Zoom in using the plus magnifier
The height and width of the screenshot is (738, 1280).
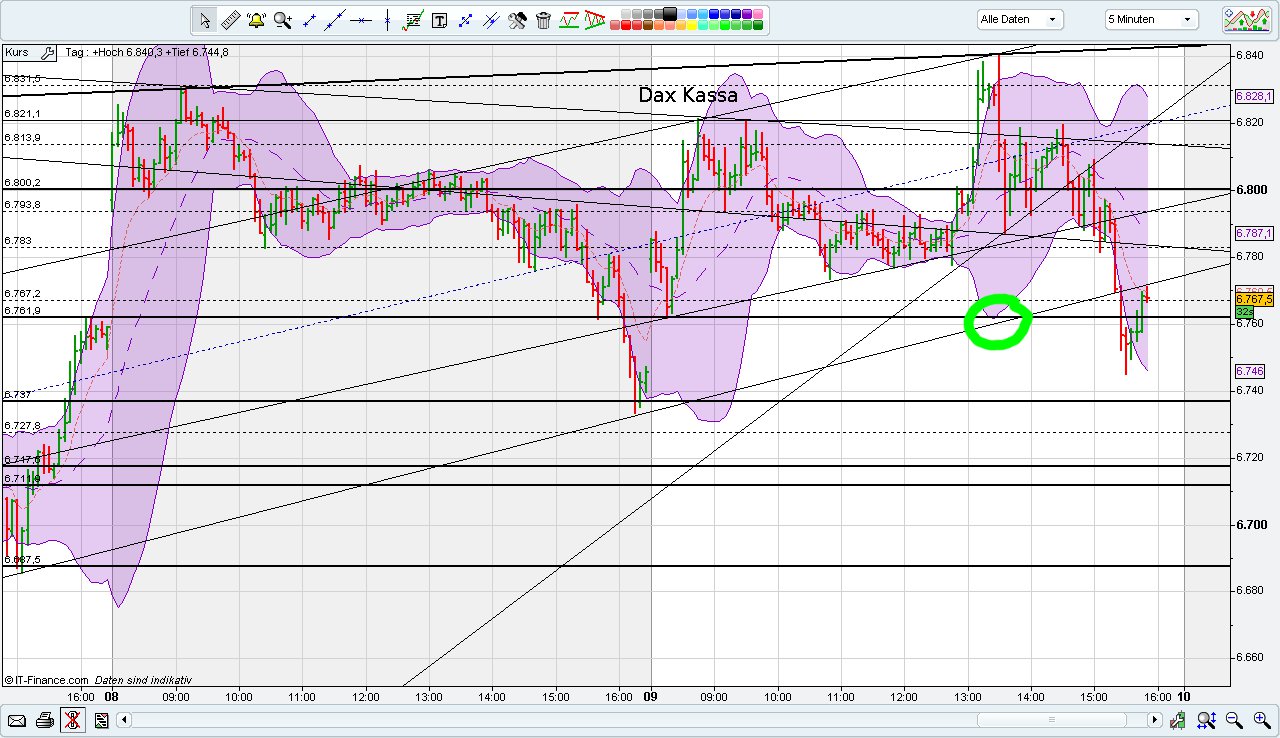click(x=1261, y=720)
